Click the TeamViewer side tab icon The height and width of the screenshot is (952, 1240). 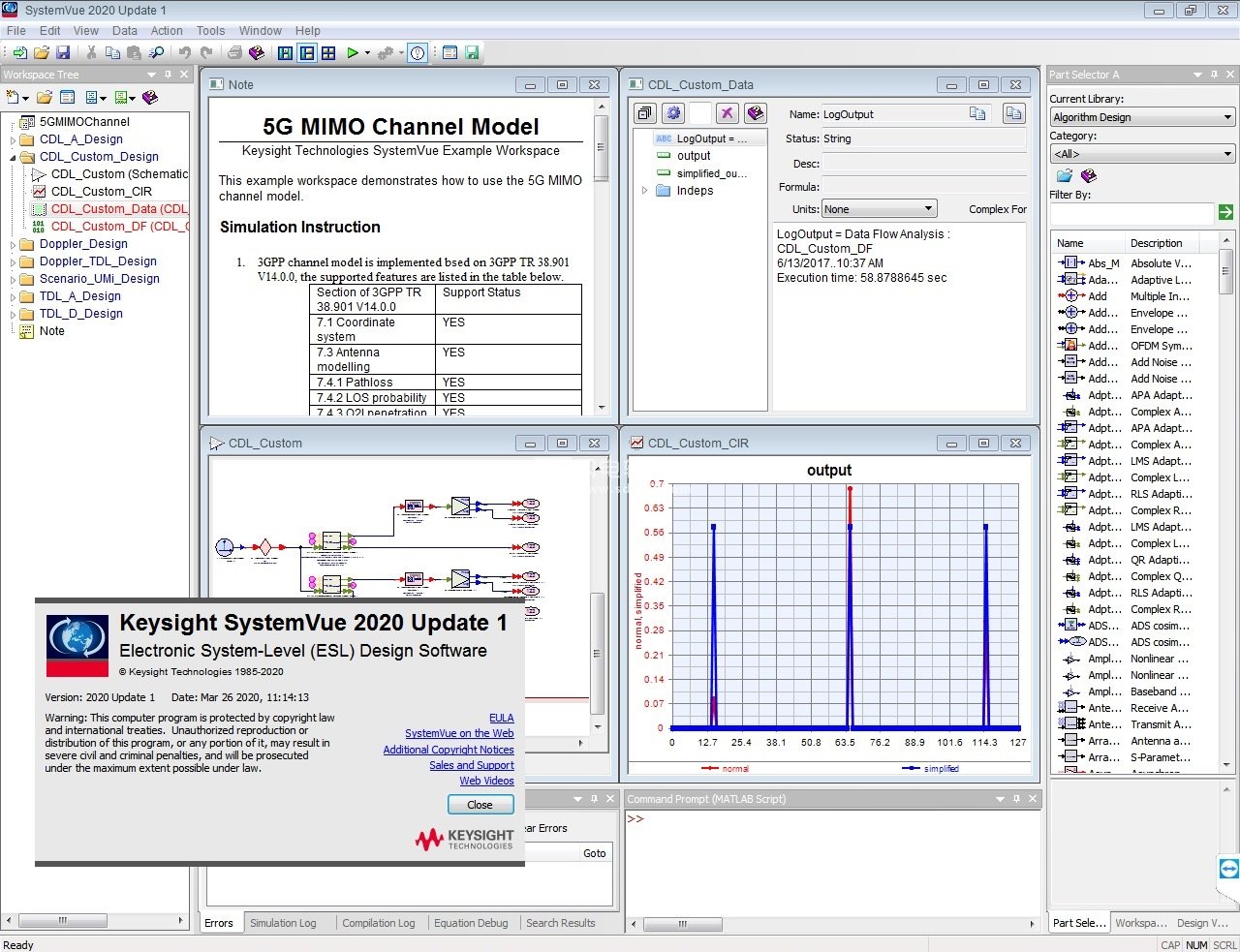click(1229, 868)
